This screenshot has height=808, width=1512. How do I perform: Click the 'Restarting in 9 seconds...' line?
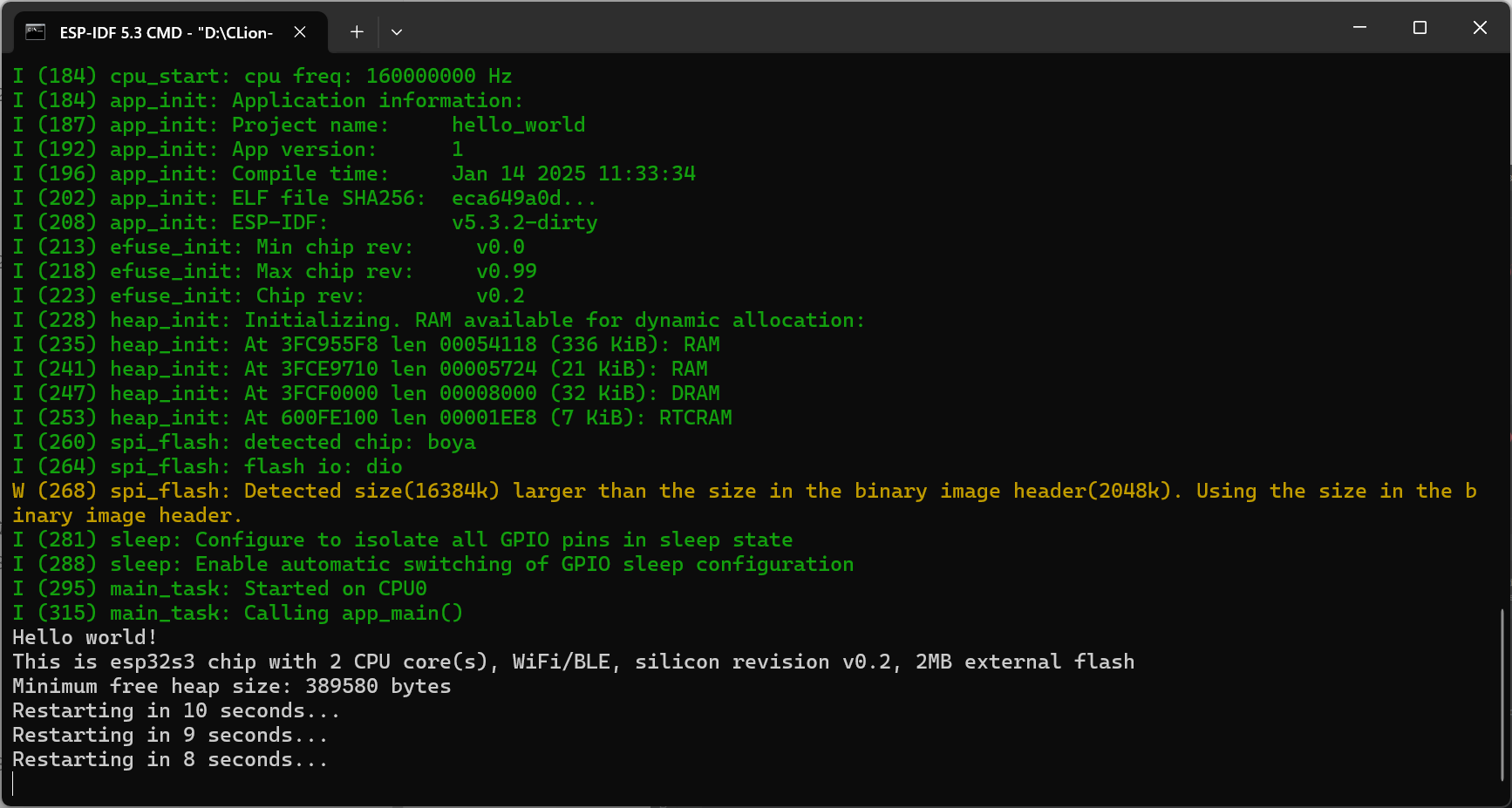point(170,736)
